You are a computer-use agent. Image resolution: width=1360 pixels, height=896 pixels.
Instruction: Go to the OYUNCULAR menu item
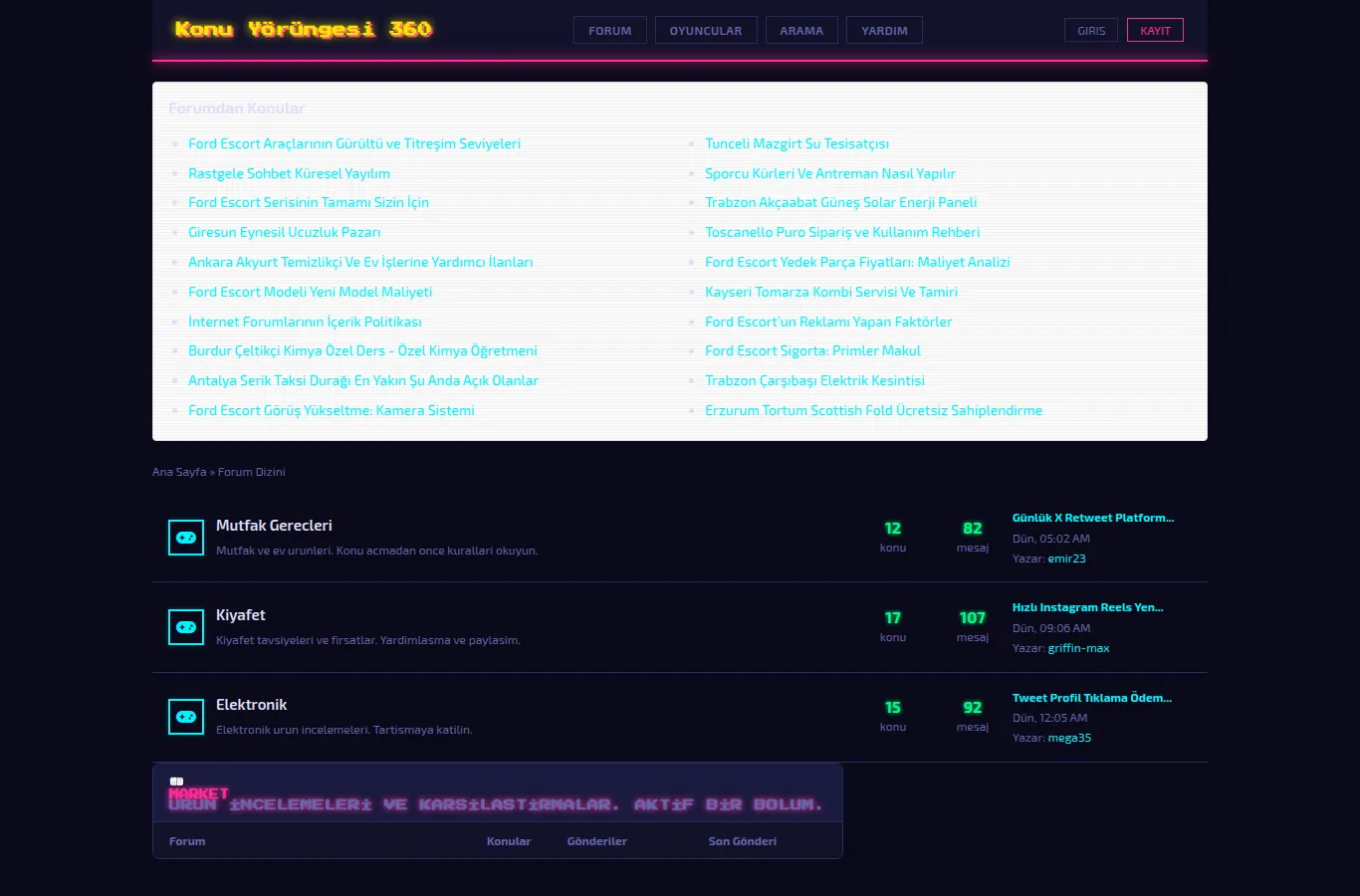pos(706,31)
